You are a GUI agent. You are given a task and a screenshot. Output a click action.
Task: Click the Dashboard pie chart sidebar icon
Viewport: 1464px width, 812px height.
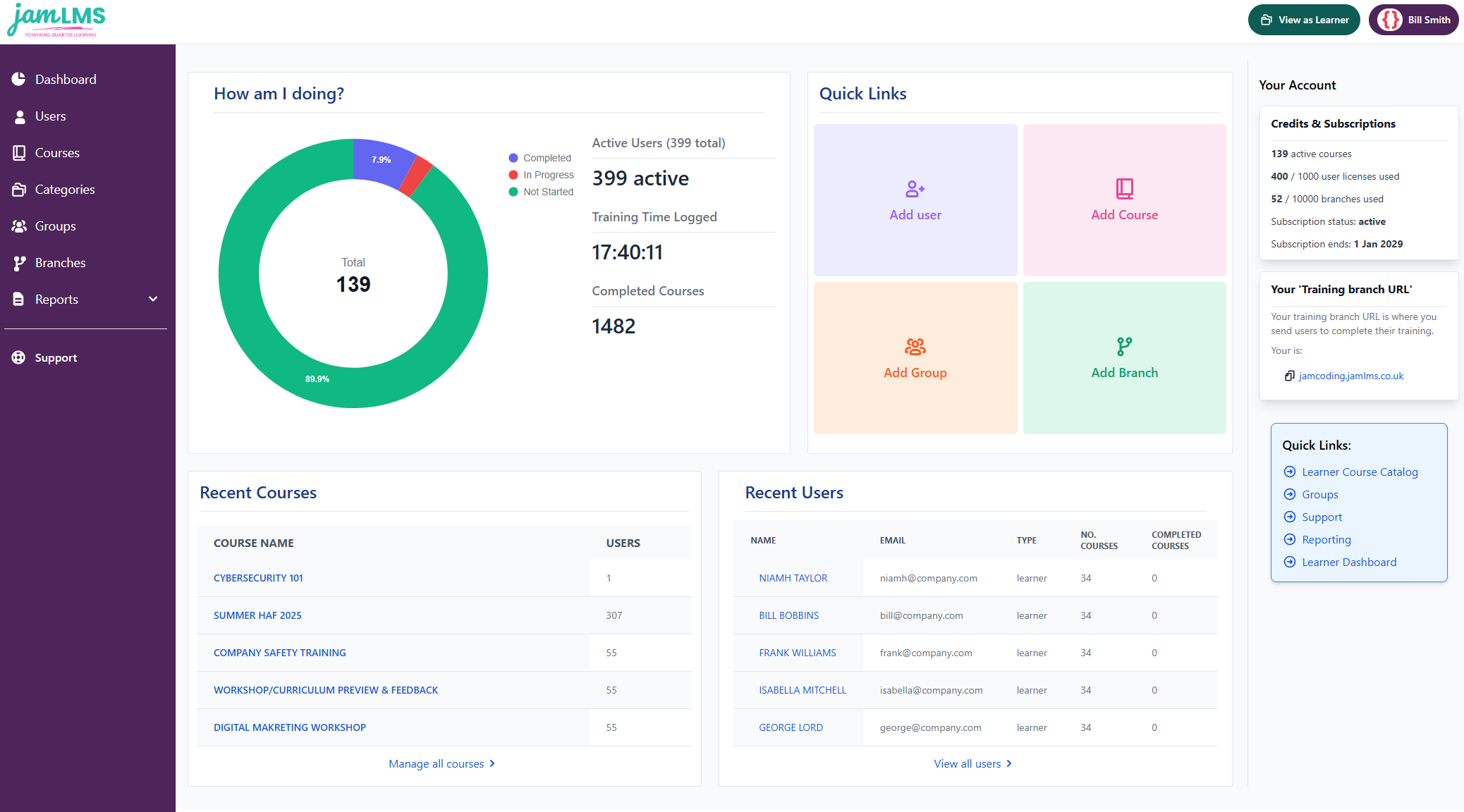[19, 79]
